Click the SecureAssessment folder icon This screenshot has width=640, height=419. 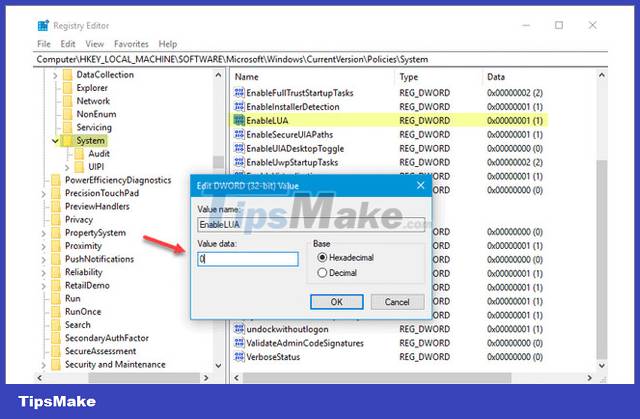click(x=56, y=351)
